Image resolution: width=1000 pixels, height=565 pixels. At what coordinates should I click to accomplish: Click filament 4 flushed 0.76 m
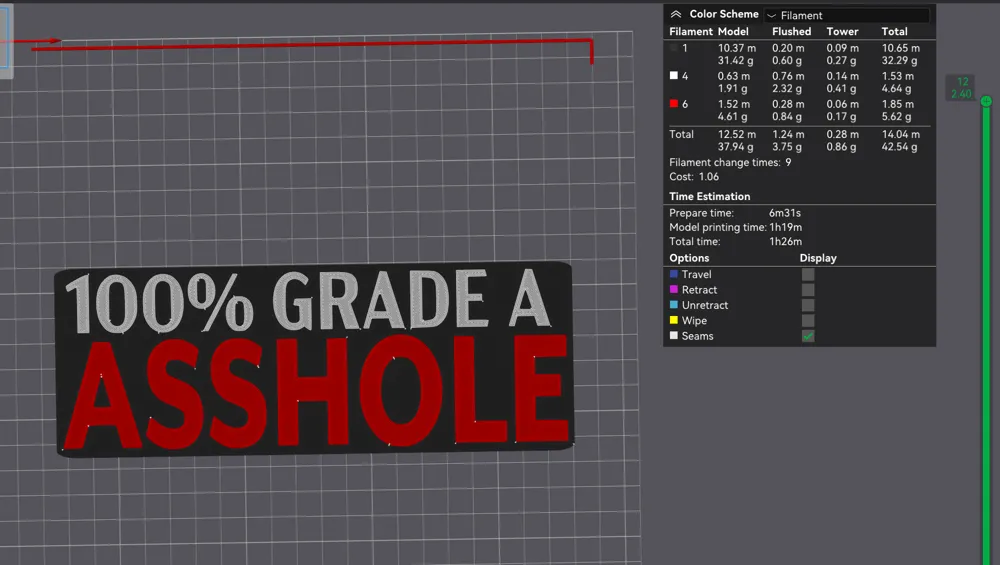788,76
